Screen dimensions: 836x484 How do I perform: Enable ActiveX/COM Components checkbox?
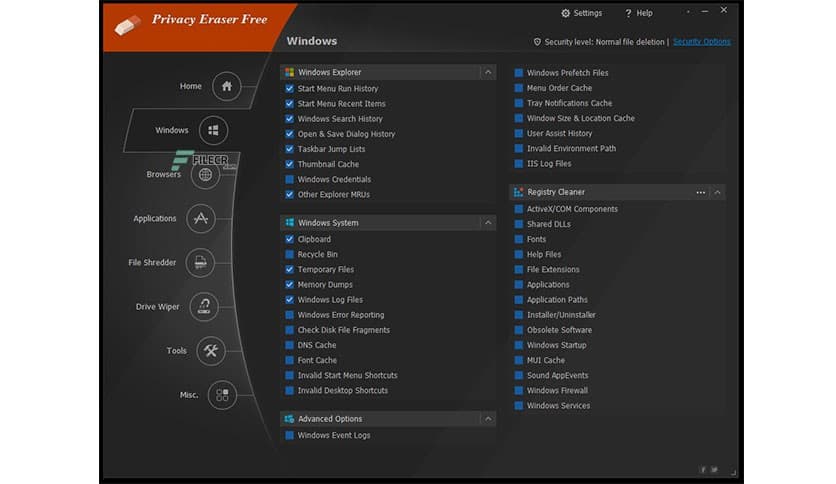click(x=518, y=209)
